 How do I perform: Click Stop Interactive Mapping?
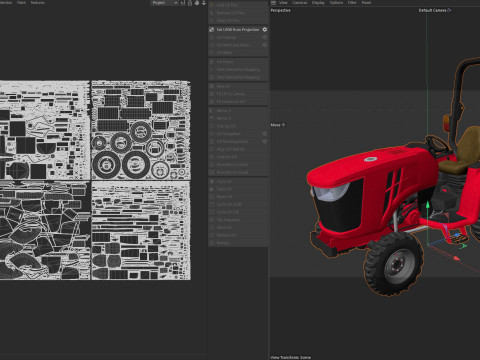pyautogui.click(x=238, y=77)
